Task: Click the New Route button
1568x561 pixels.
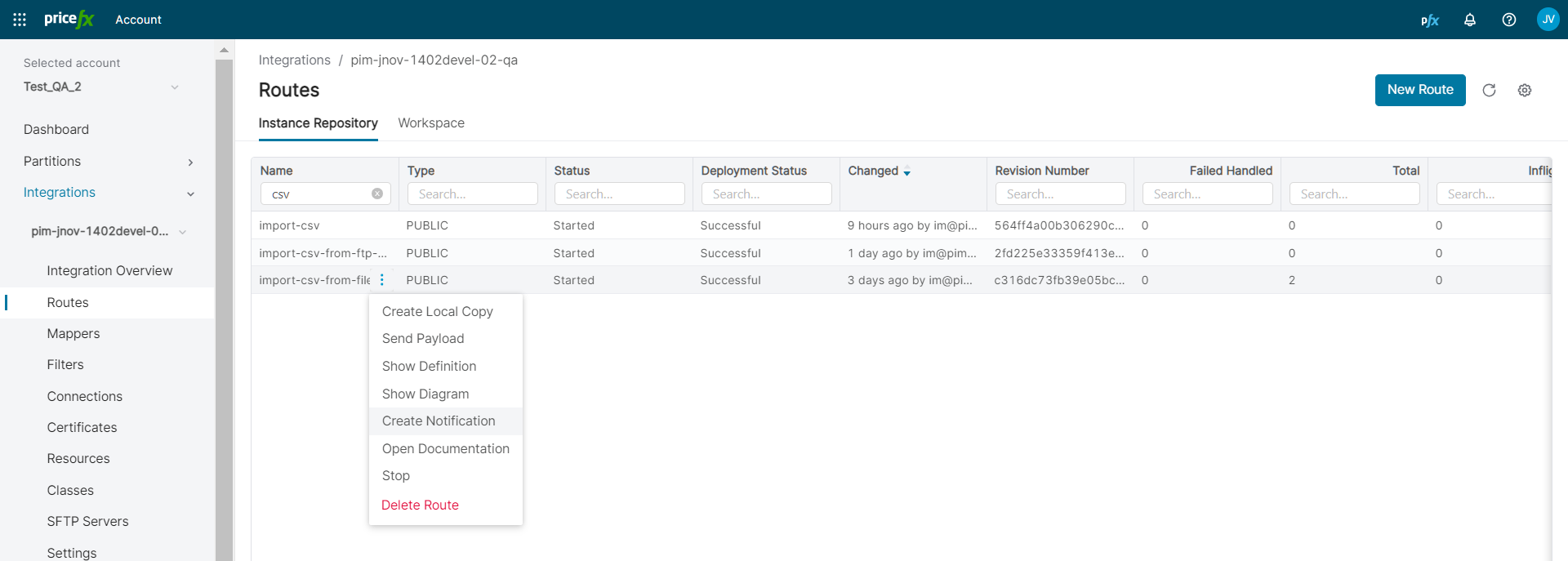Action: (1419, 90)
